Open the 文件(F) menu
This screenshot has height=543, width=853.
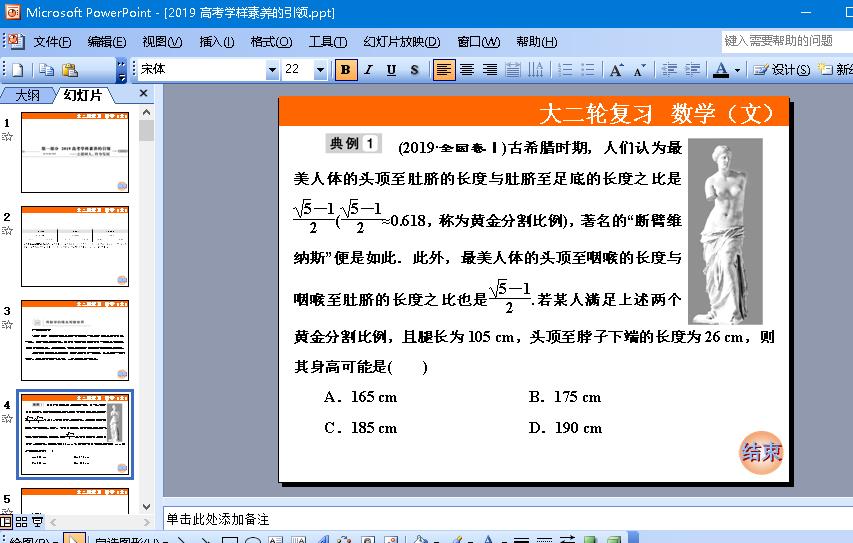click(52, 42)
